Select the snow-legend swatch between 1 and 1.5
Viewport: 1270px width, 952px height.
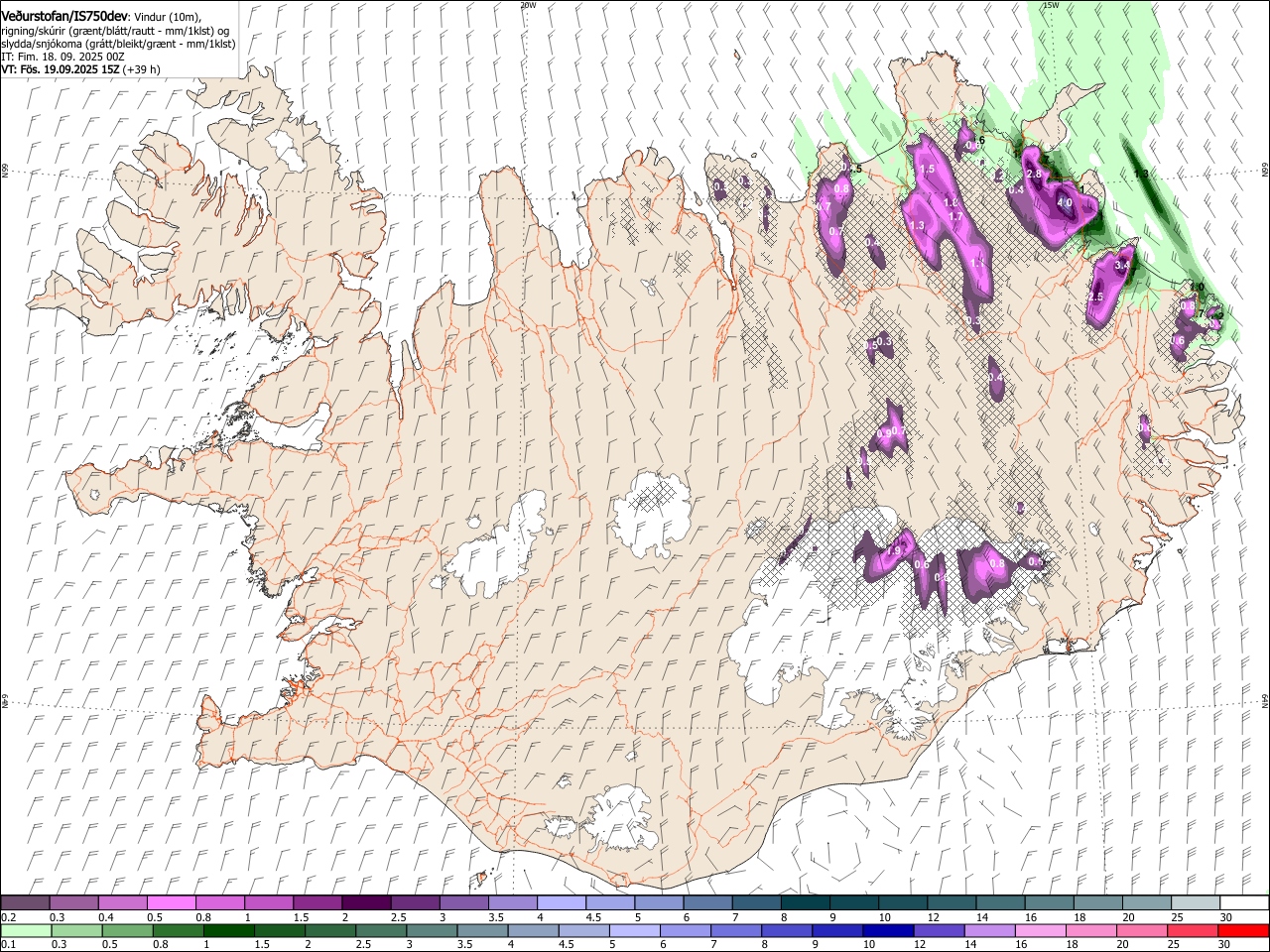[x=268, y=903]
